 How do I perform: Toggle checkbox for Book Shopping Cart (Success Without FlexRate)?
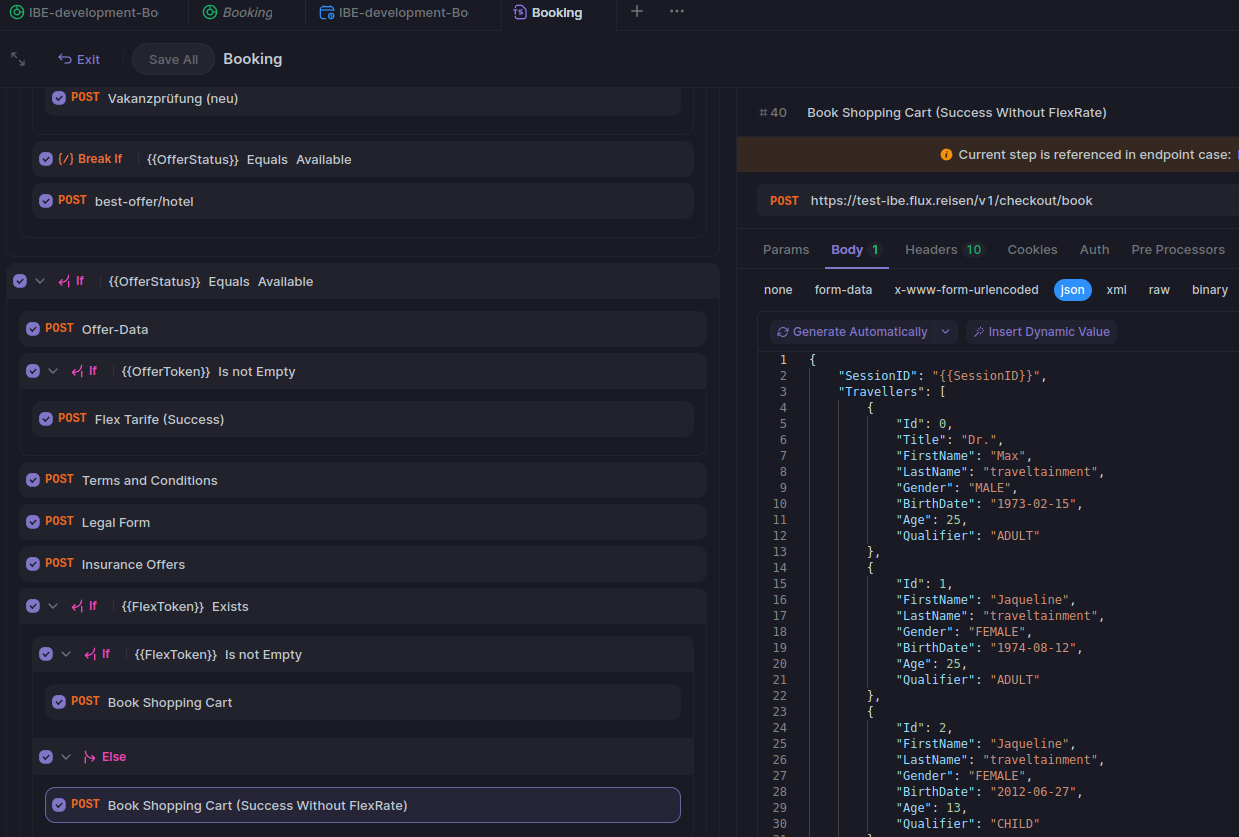pyautogui.click(x=59, y=805)
